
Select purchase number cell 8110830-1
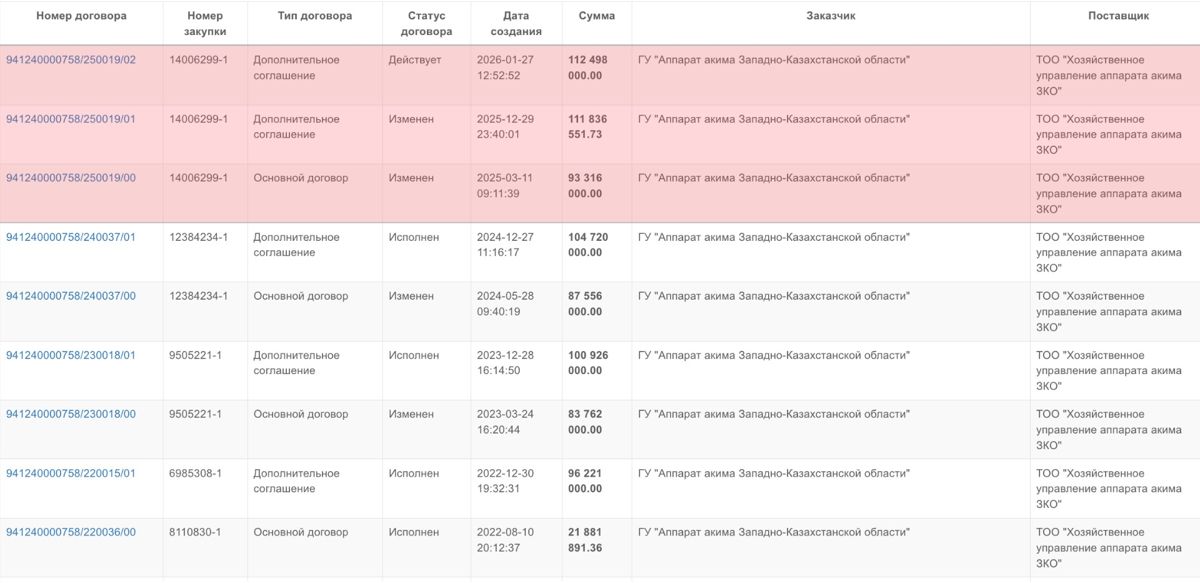194,532
